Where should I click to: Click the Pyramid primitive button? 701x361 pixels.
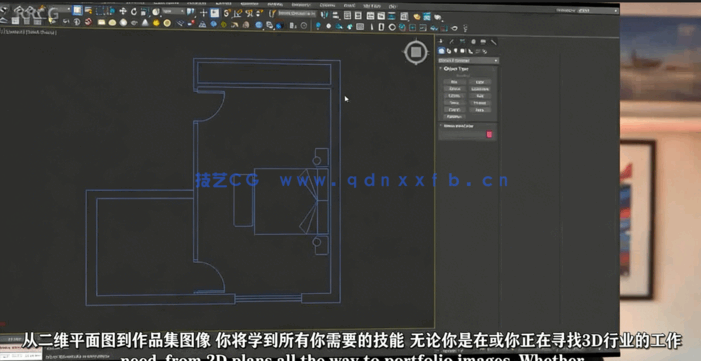[480, 103]
